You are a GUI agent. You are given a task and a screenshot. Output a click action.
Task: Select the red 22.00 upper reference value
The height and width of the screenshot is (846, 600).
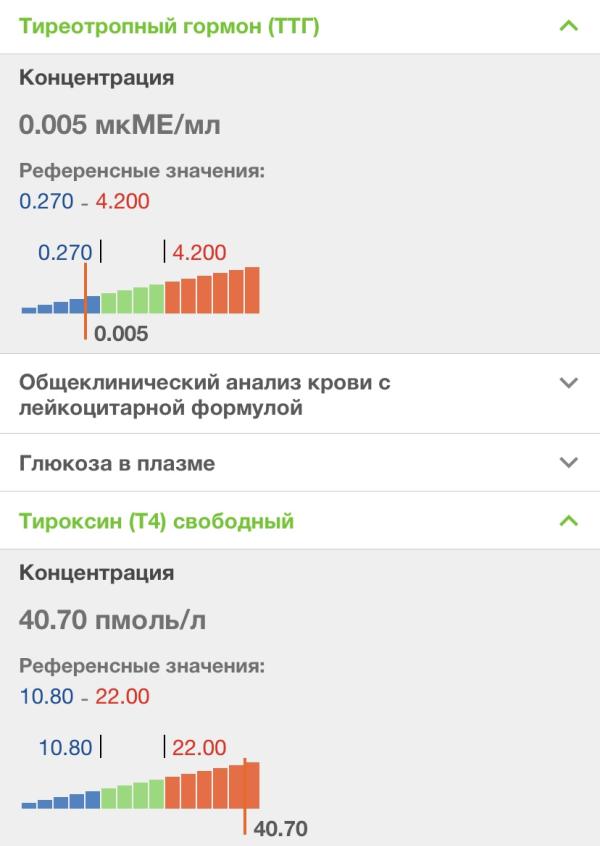point(122,696)
